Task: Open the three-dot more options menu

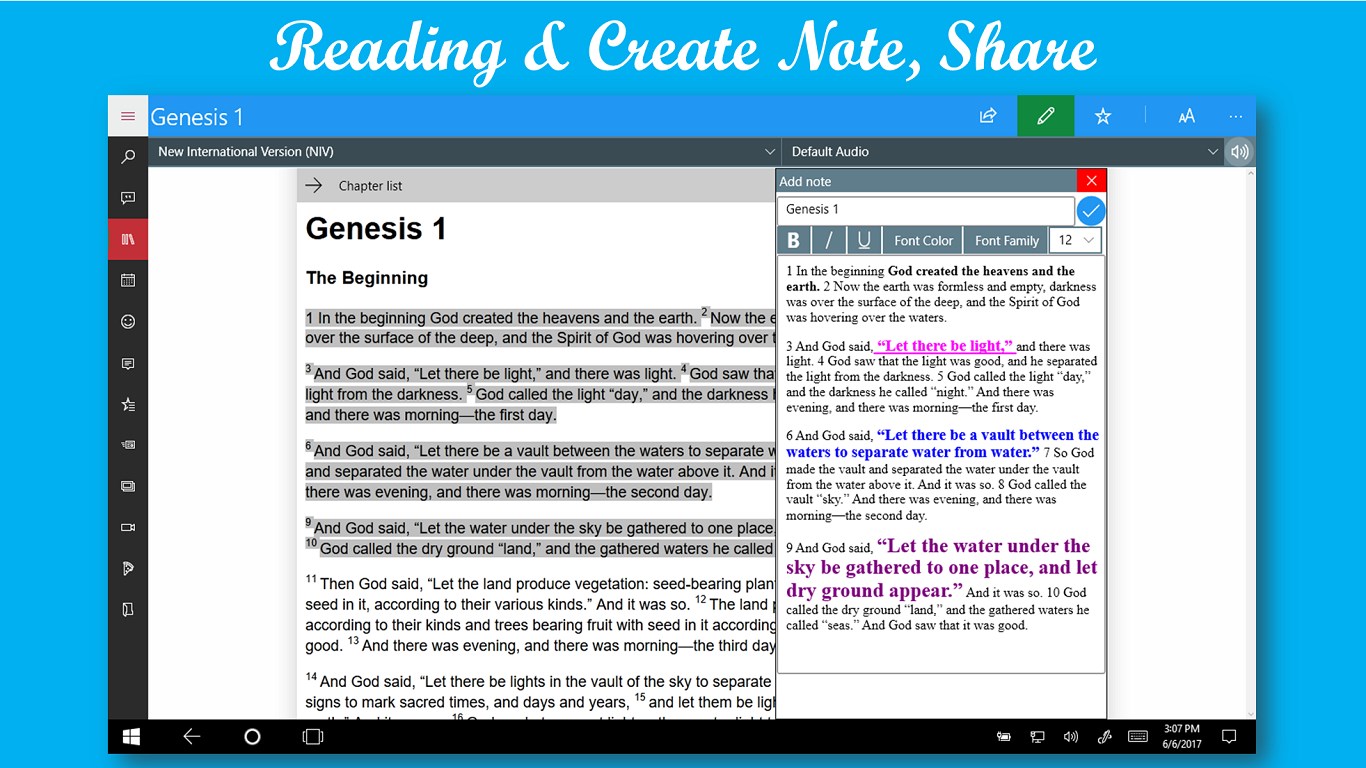Action: coord(1236,115)
